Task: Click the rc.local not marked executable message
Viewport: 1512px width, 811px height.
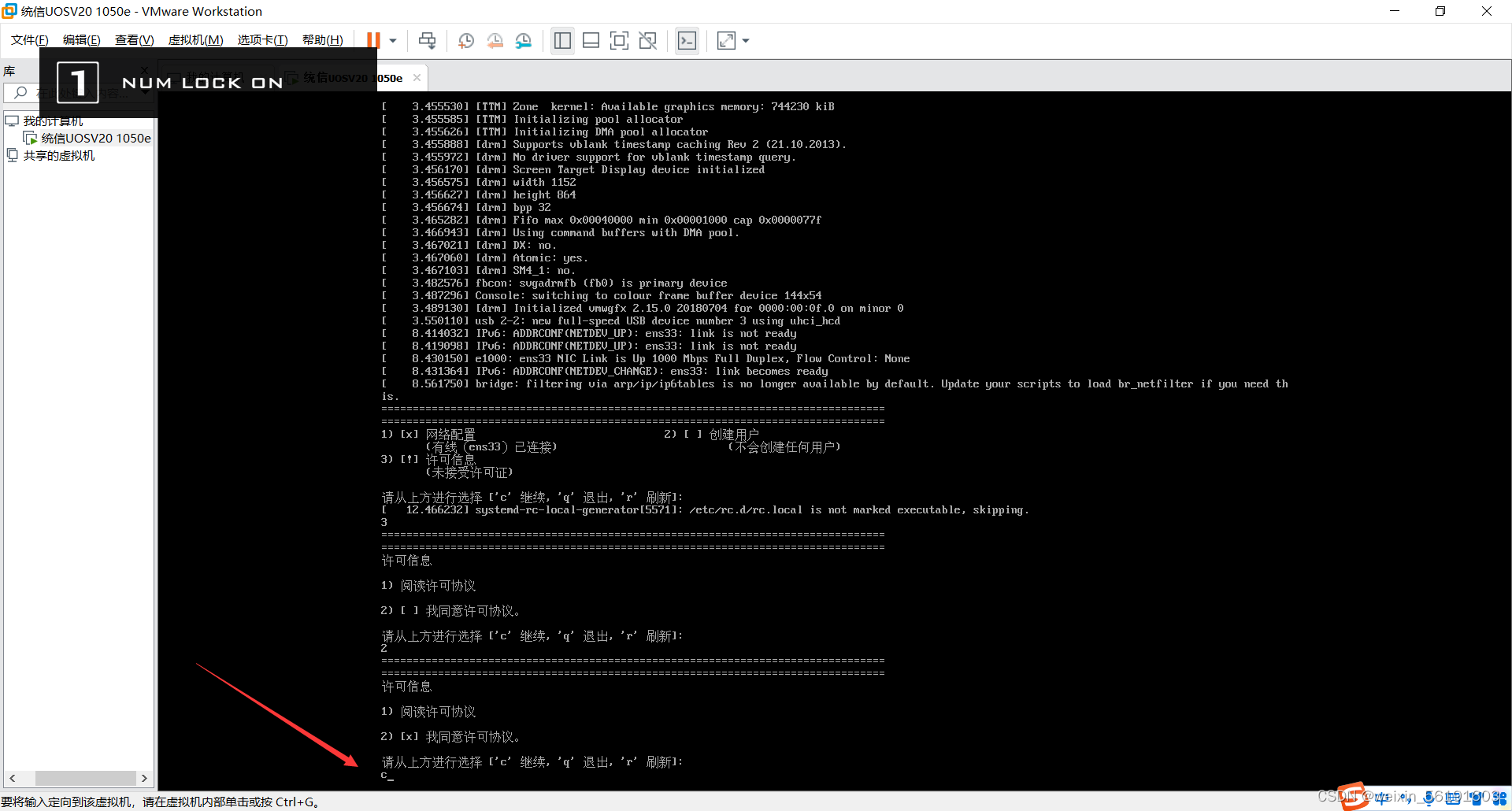Action: click(x=706, y=509)
